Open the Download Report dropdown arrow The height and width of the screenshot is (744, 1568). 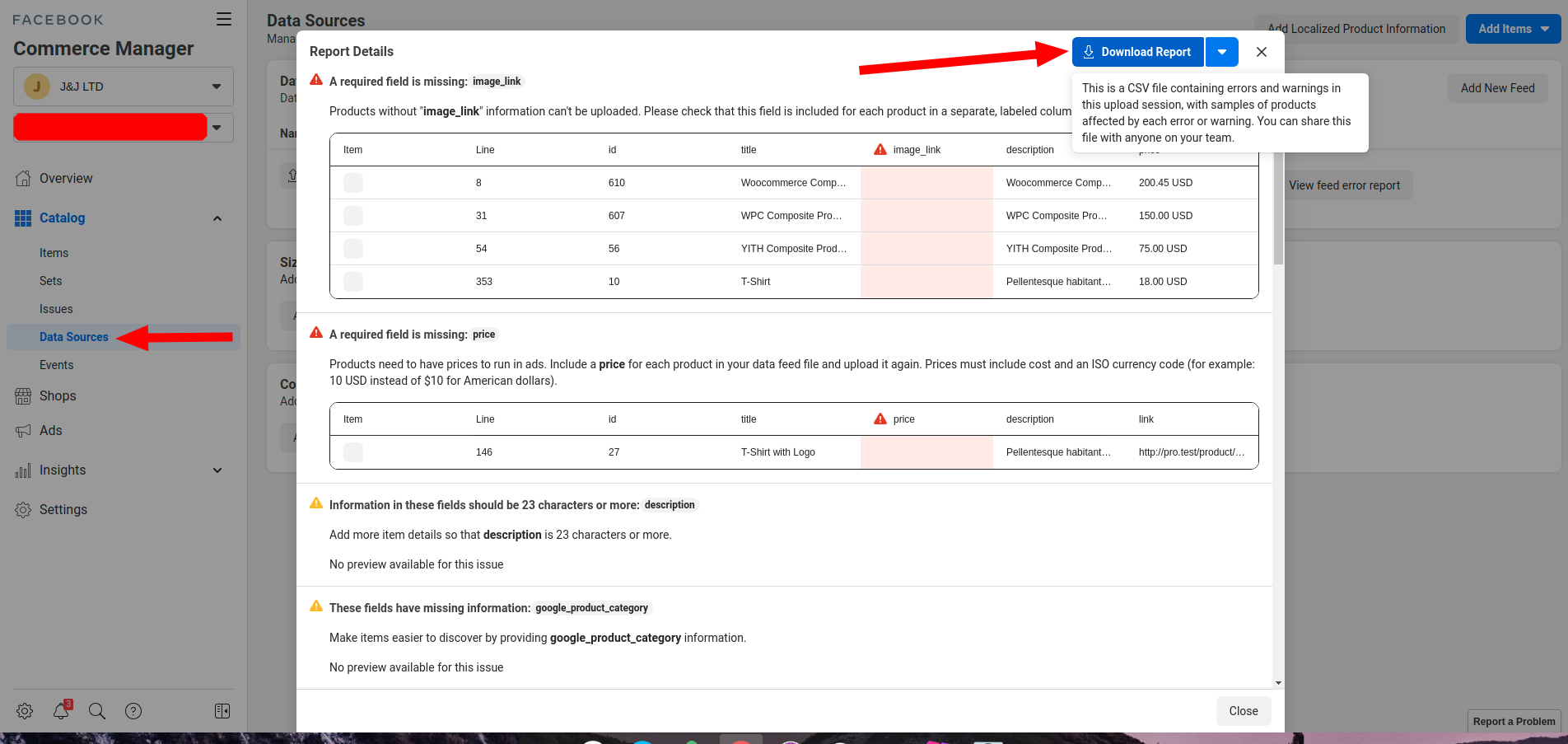click(x=1222, y=52)
